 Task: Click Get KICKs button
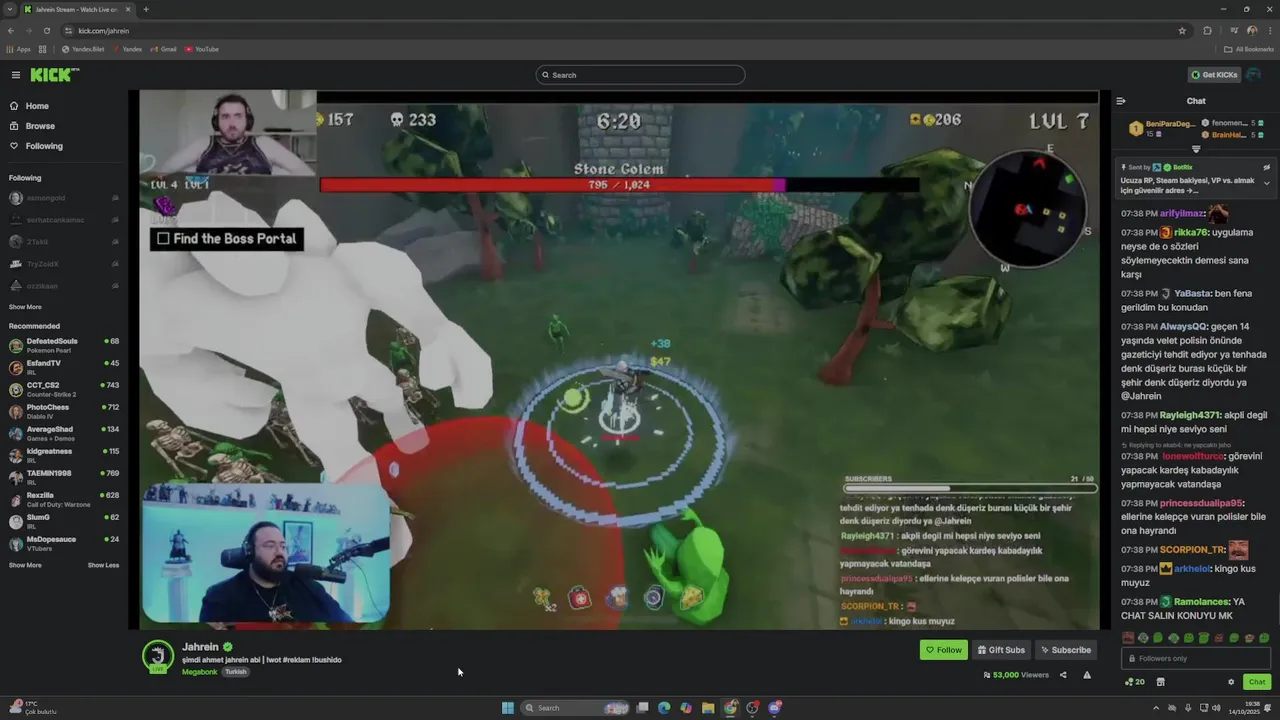click(1214, 75)
